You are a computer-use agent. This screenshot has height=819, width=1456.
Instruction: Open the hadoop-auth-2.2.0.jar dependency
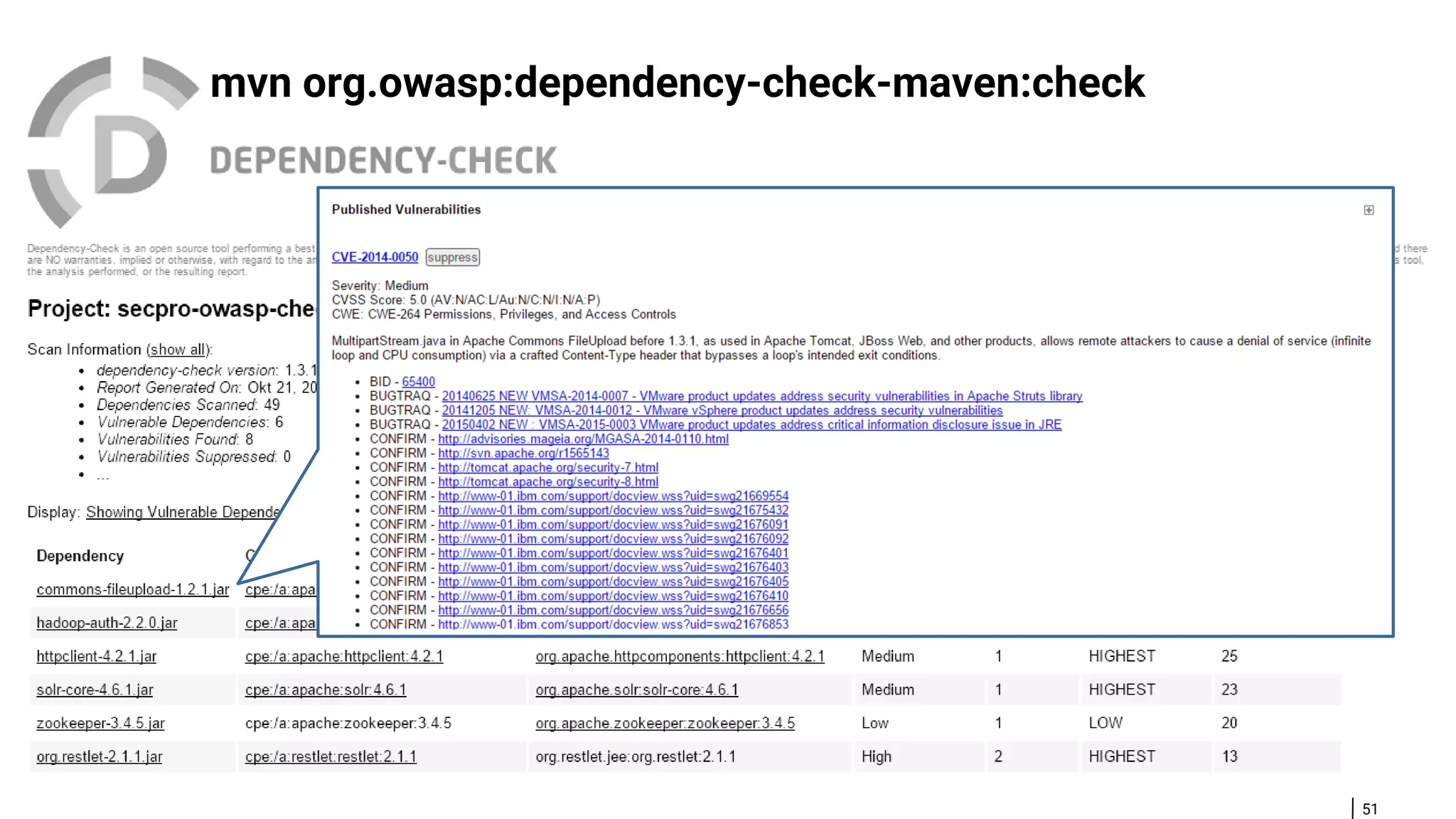pos(107,623)
